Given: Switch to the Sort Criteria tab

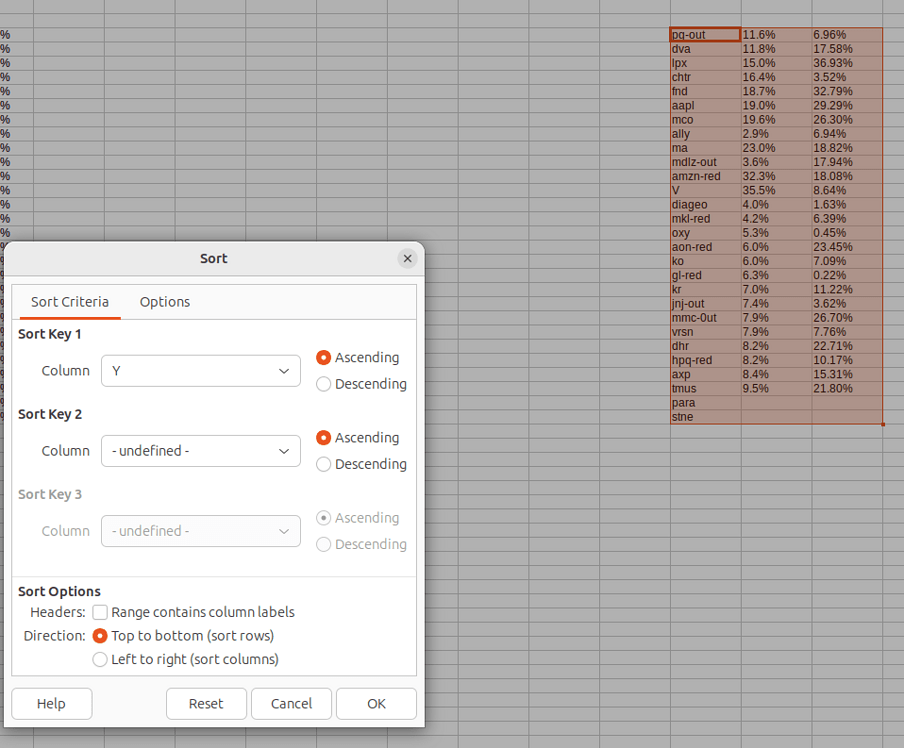Looking at the screenshot, I should [x=70, y=302].
